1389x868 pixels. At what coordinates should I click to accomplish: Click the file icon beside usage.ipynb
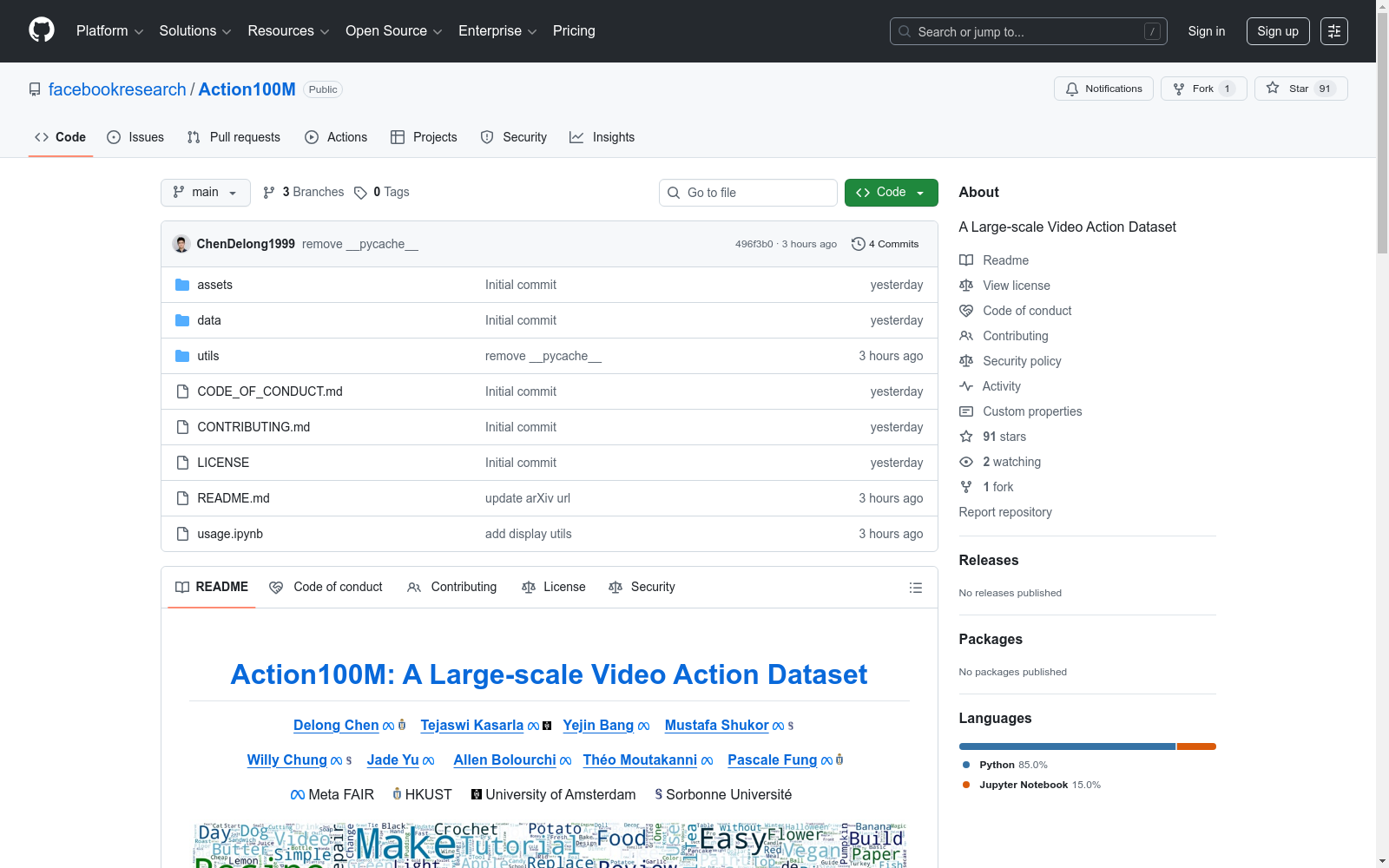[x=182, y=534]
